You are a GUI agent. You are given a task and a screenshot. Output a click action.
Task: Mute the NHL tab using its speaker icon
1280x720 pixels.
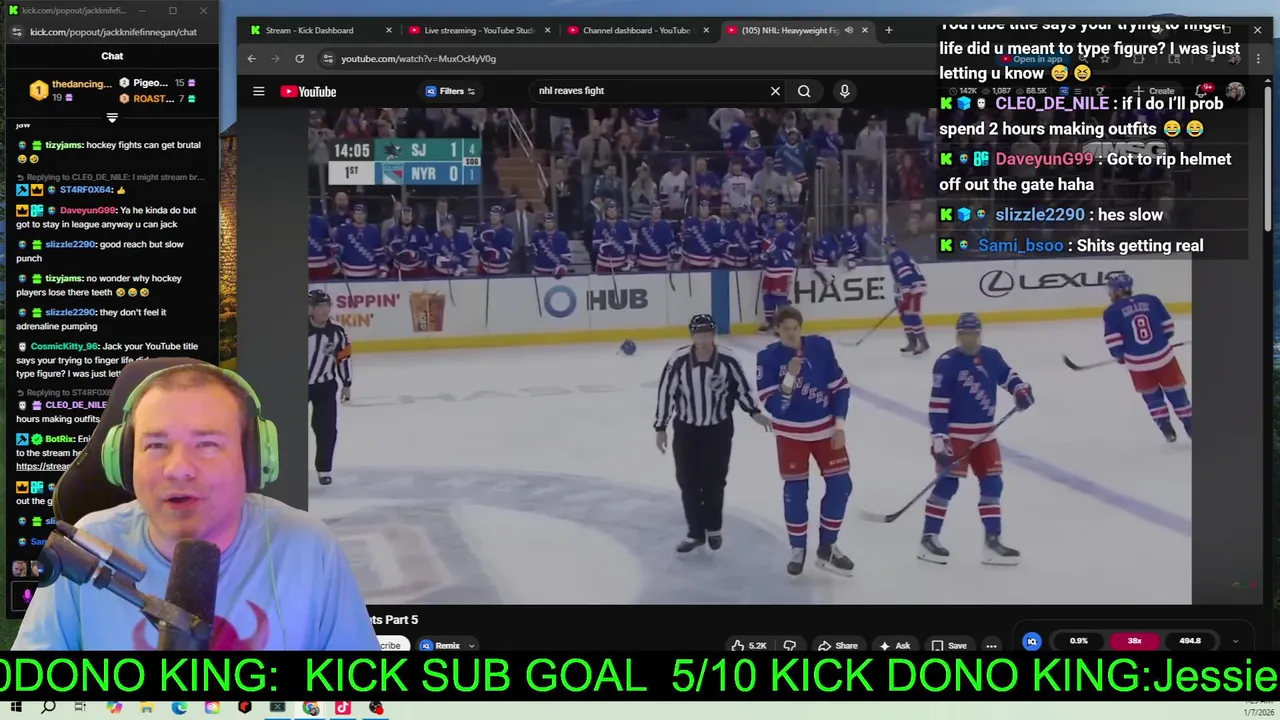tap(849, 30)
